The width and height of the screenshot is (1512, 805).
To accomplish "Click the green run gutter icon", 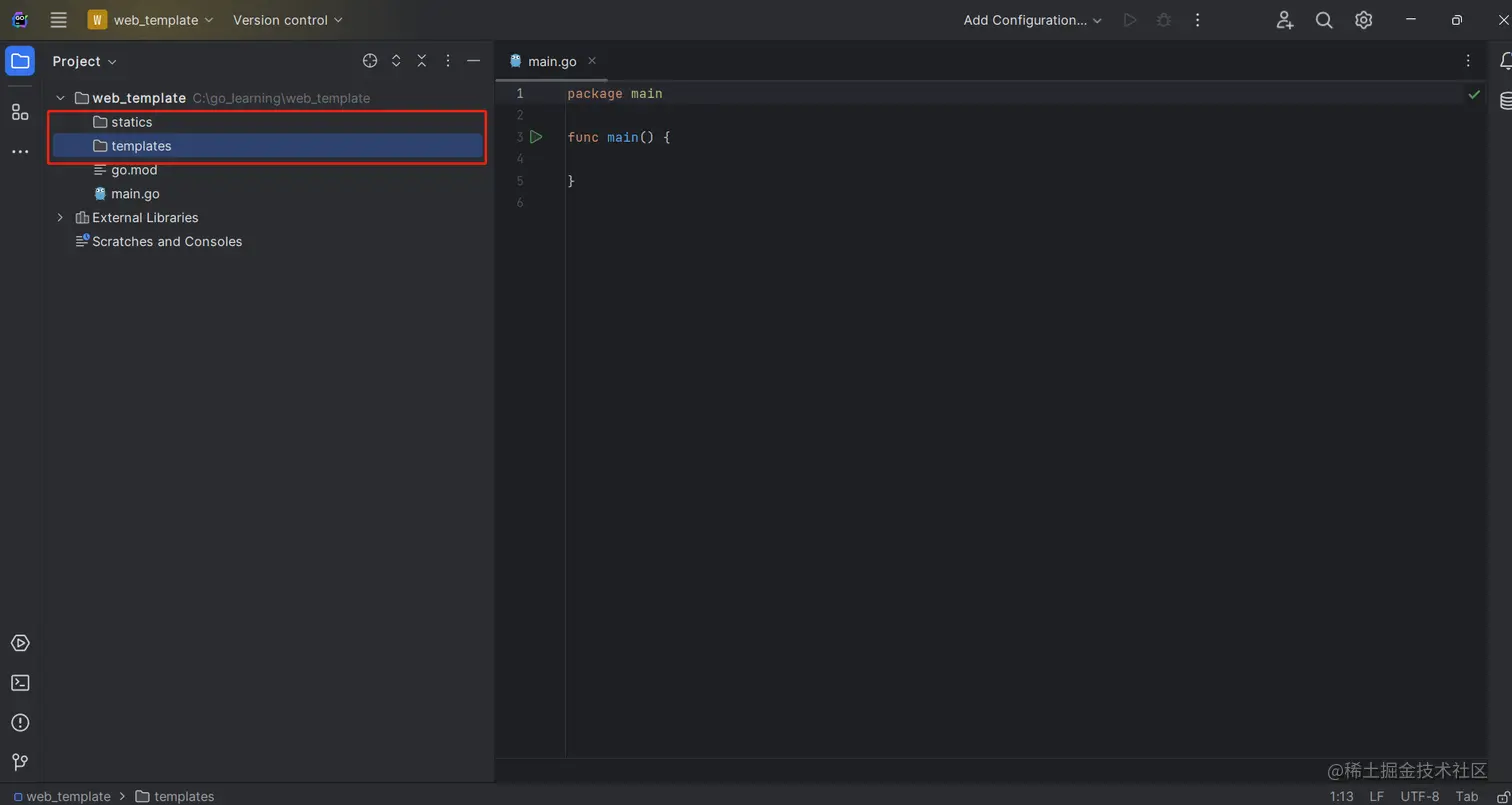I will point(536,137).
